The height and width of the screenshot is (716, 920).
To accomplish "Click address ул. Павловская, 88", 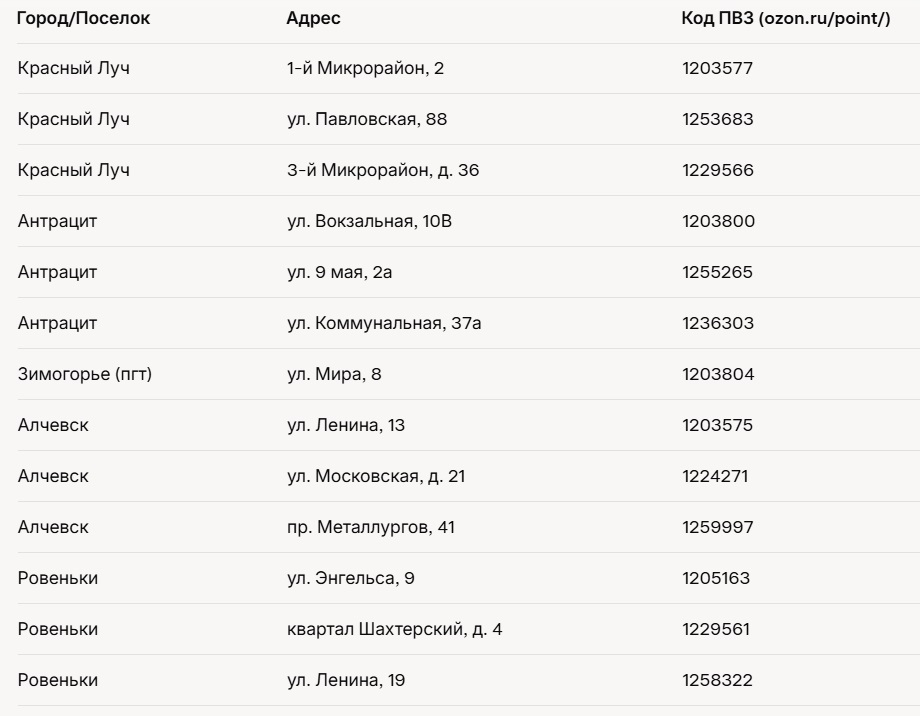I will pos(366,119).
